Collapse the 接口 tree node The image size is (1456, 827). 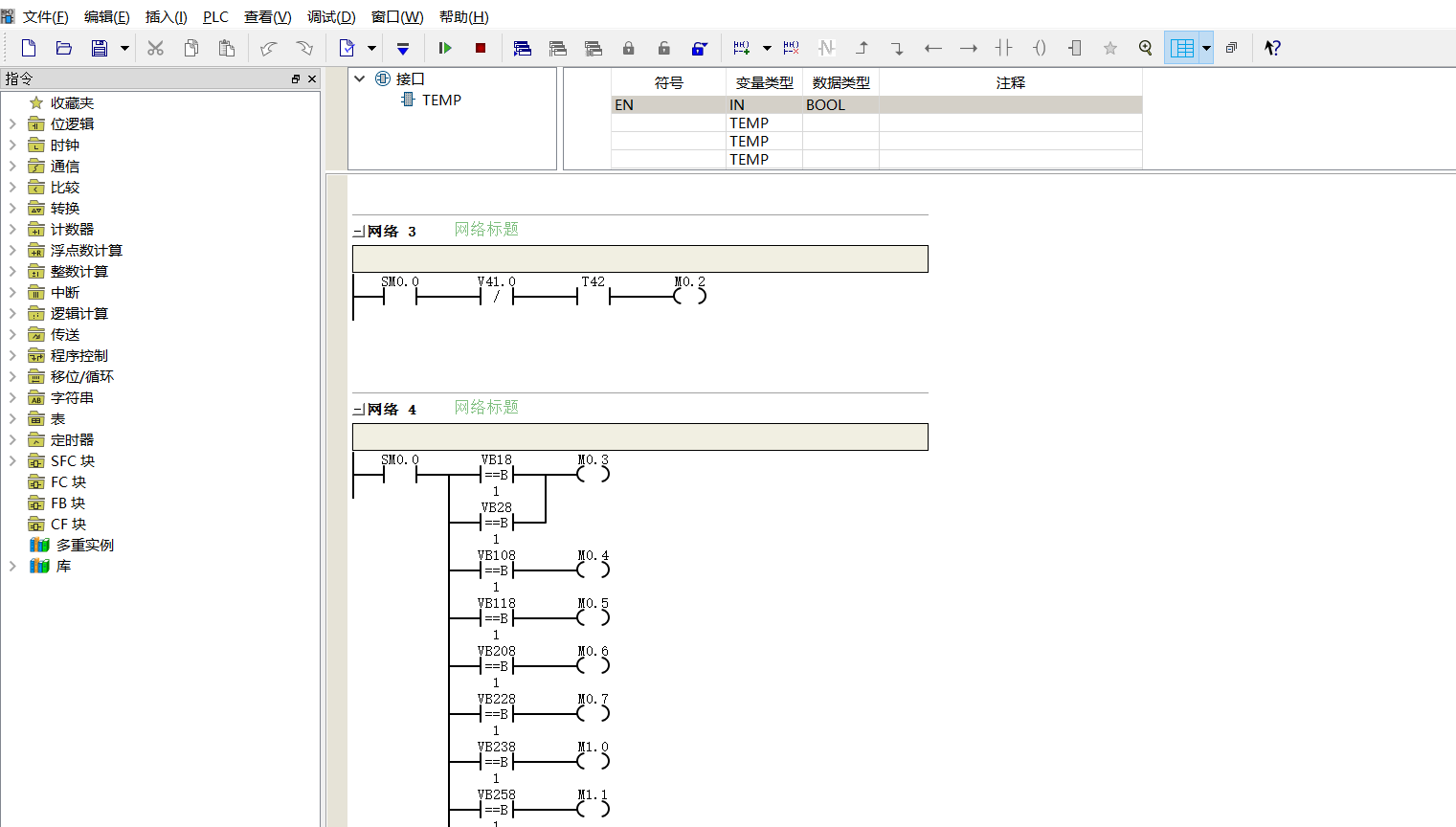pos(360,78)
